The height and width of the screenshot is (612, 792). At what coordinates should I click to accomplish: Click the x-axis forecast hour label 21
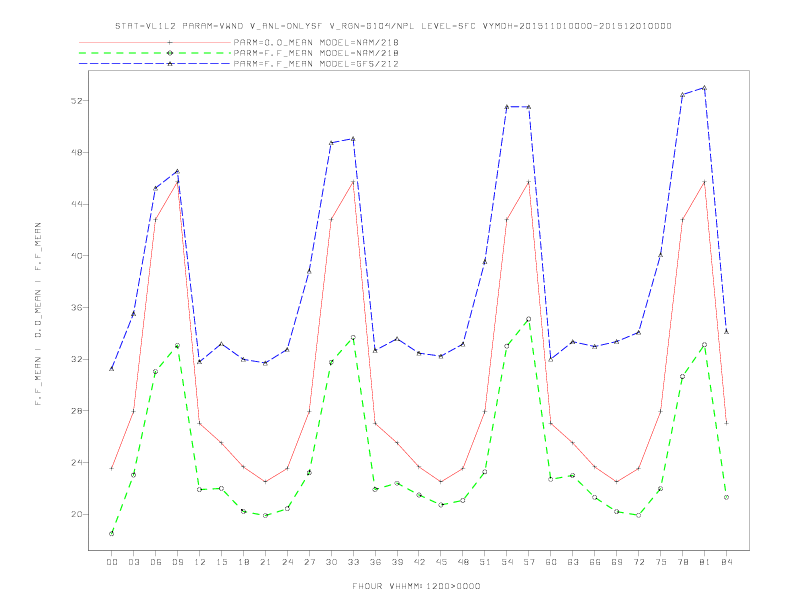(x=265, y=562)
